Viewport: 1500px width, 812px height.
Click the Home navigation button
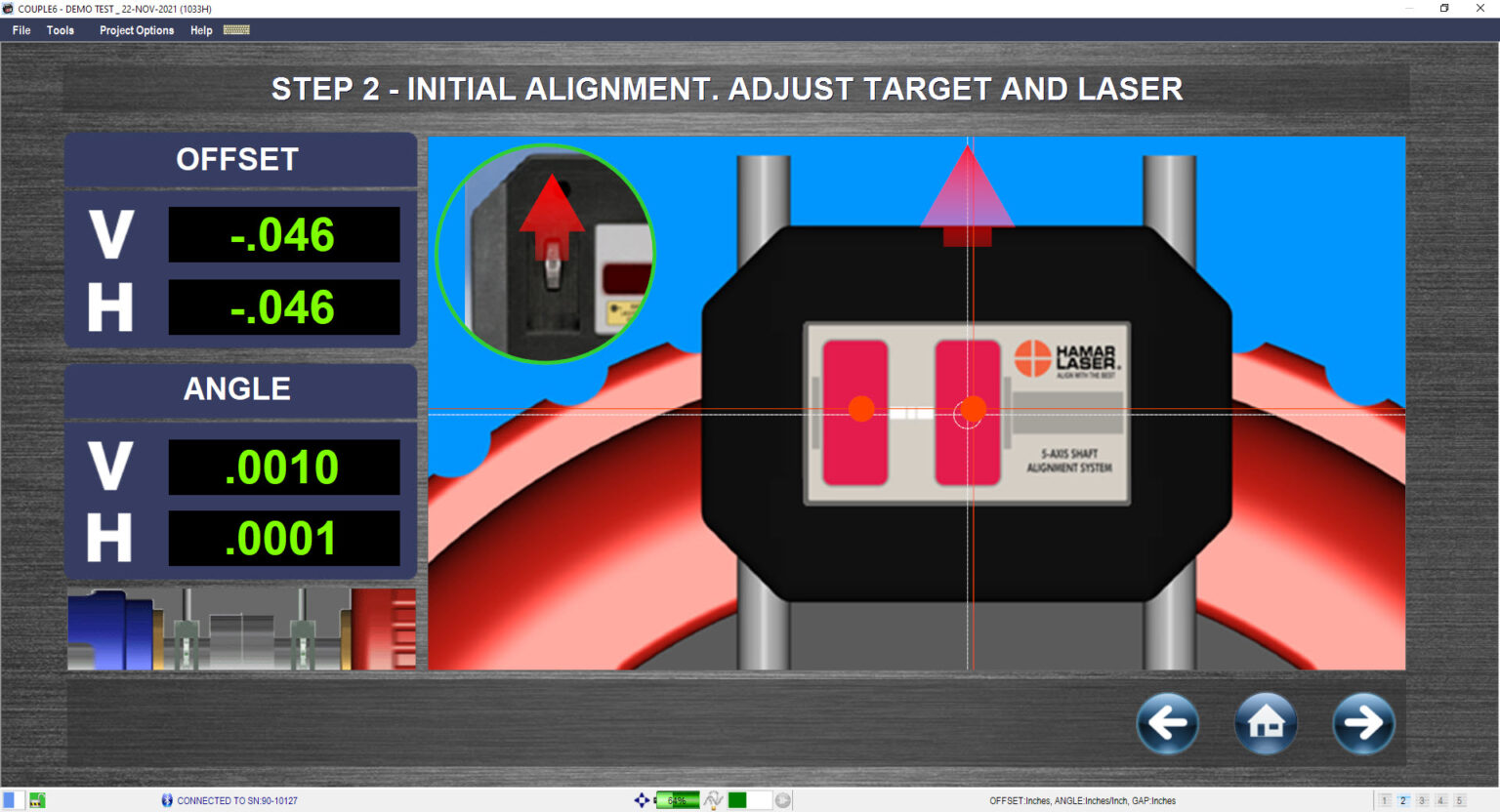1266,723
